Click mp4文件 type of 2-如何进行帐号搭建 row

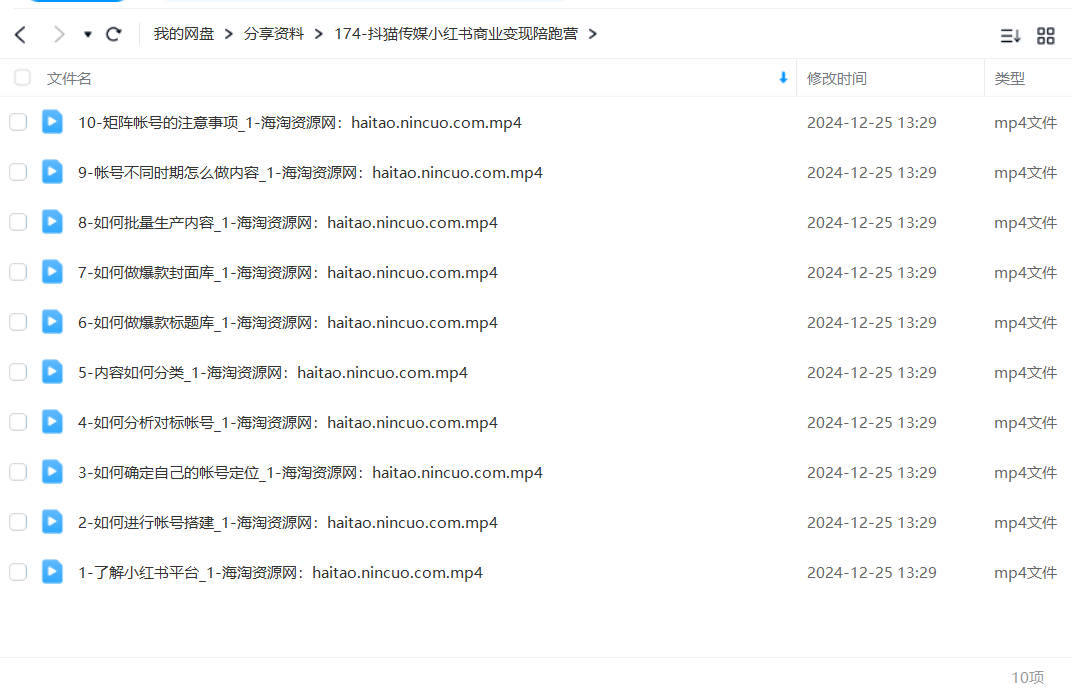click(1026, 523)
